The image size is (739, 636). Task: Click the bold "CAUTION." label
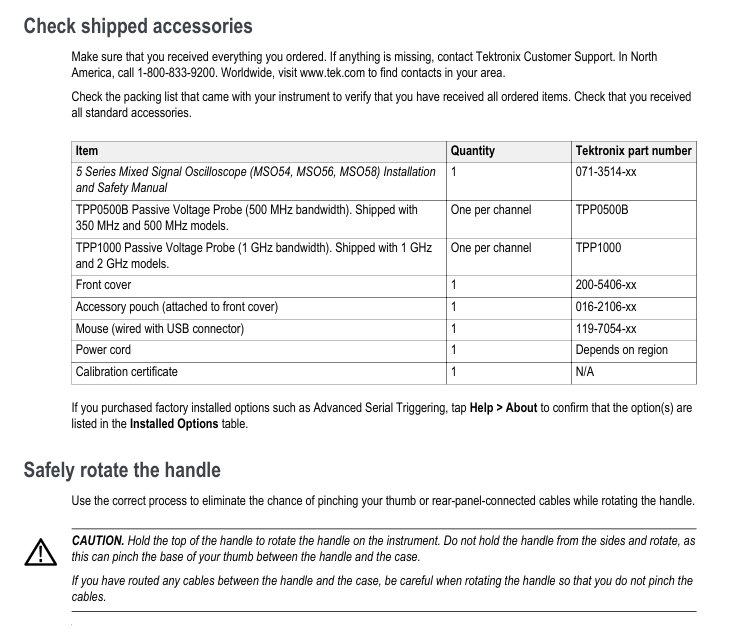point(98,541)
